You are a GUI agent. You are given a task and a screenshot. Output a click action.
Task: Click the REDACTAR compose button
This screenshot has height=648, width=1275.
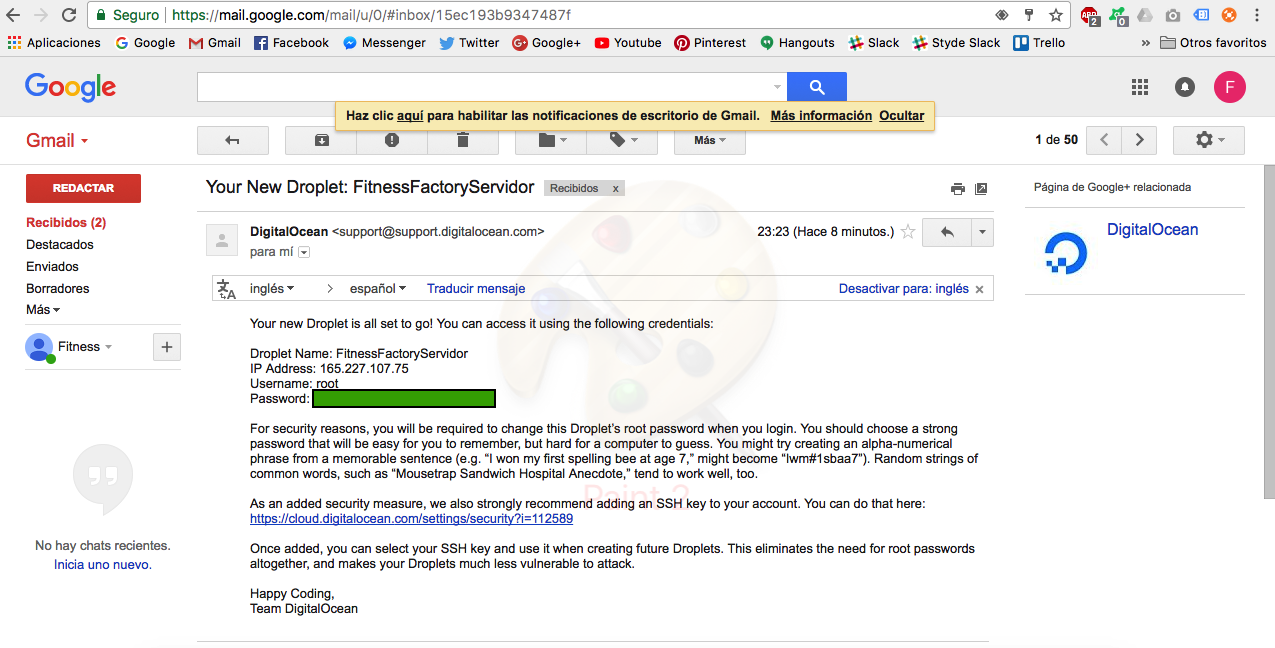click(83, 188)
